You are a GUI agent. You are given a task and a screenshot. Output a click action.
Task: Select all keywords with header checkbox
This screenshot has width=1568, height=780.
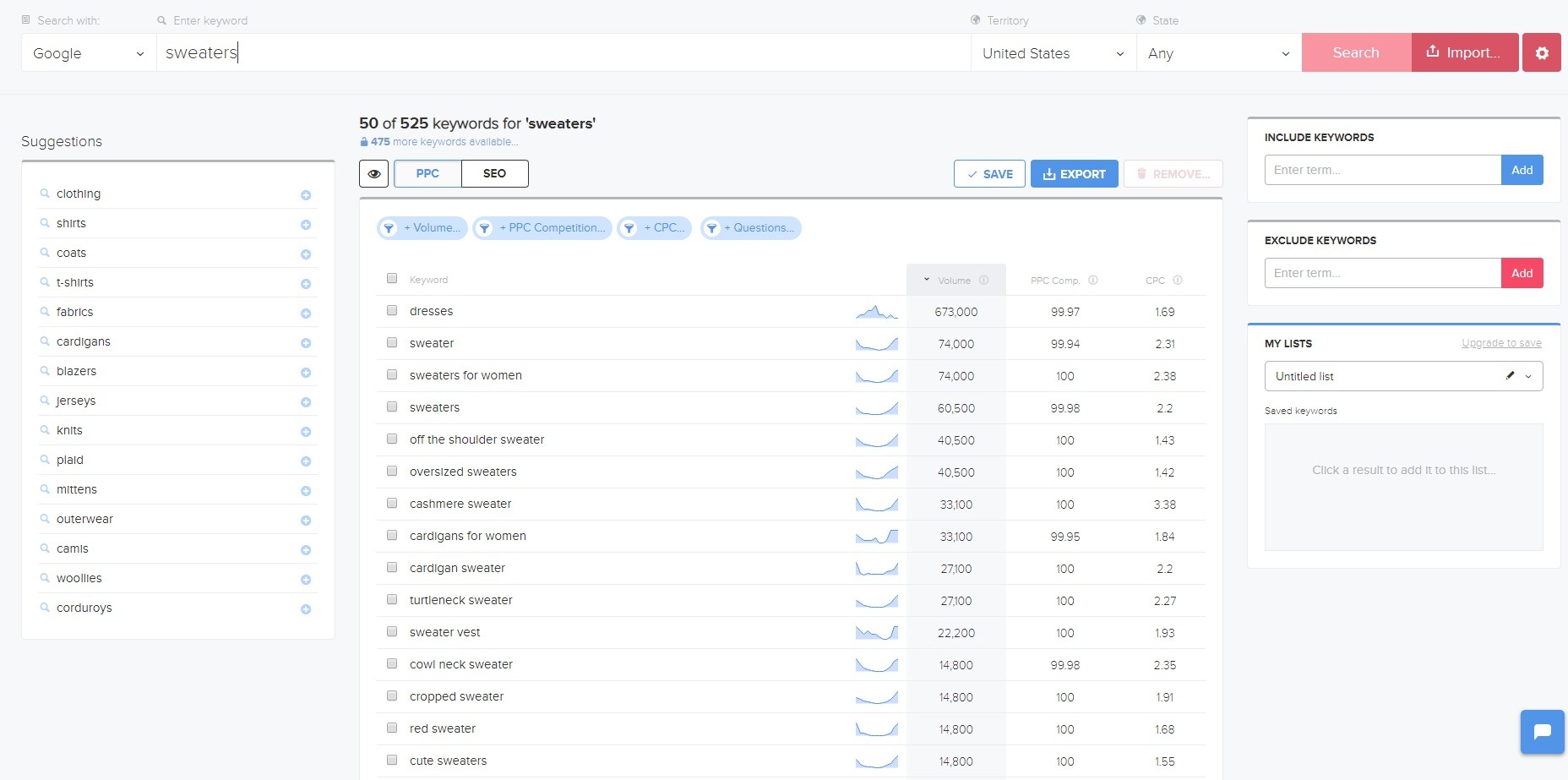pos(392,278)
